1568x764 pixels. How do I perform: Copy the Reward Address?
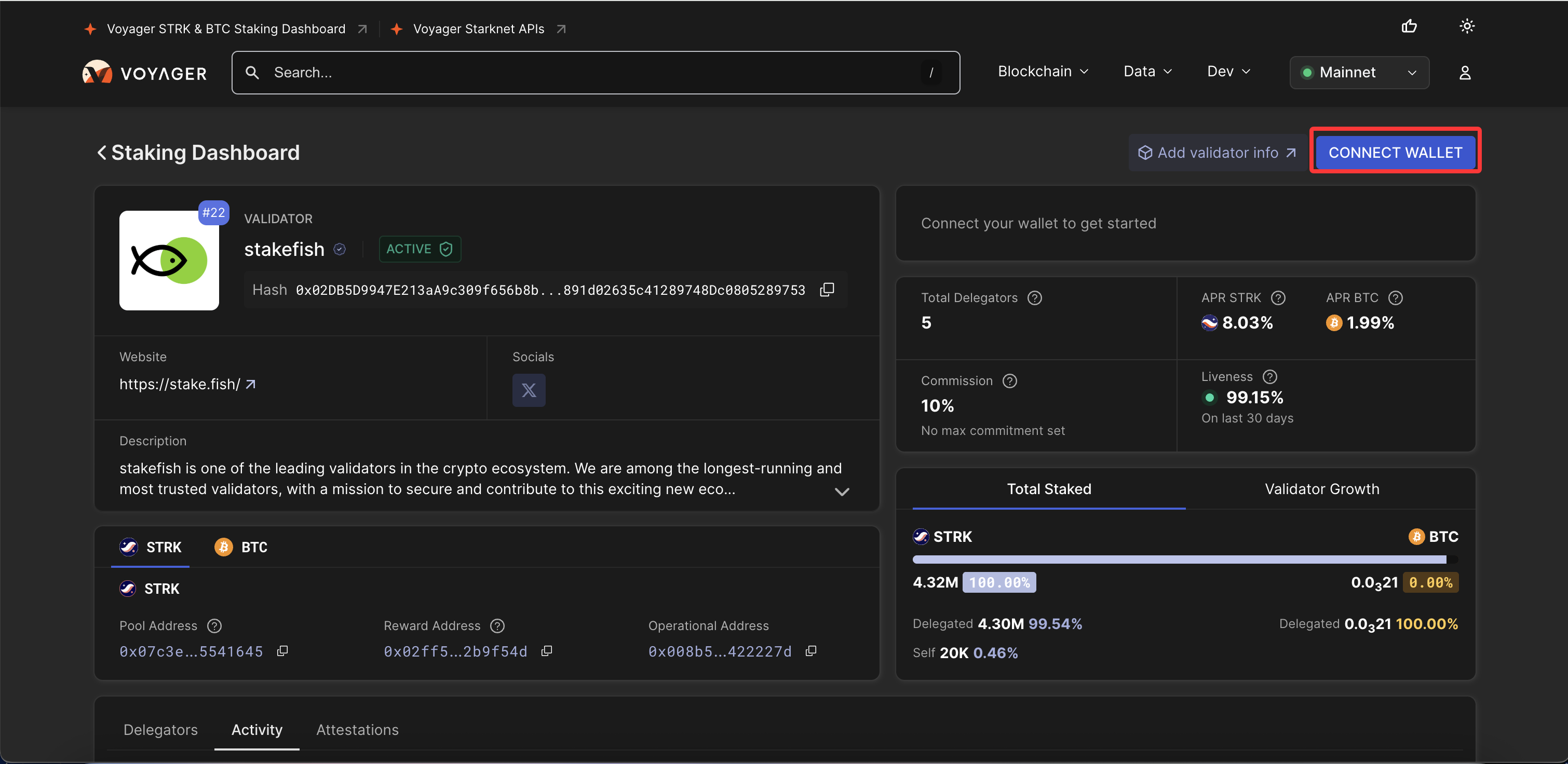[x=547, y=651]
